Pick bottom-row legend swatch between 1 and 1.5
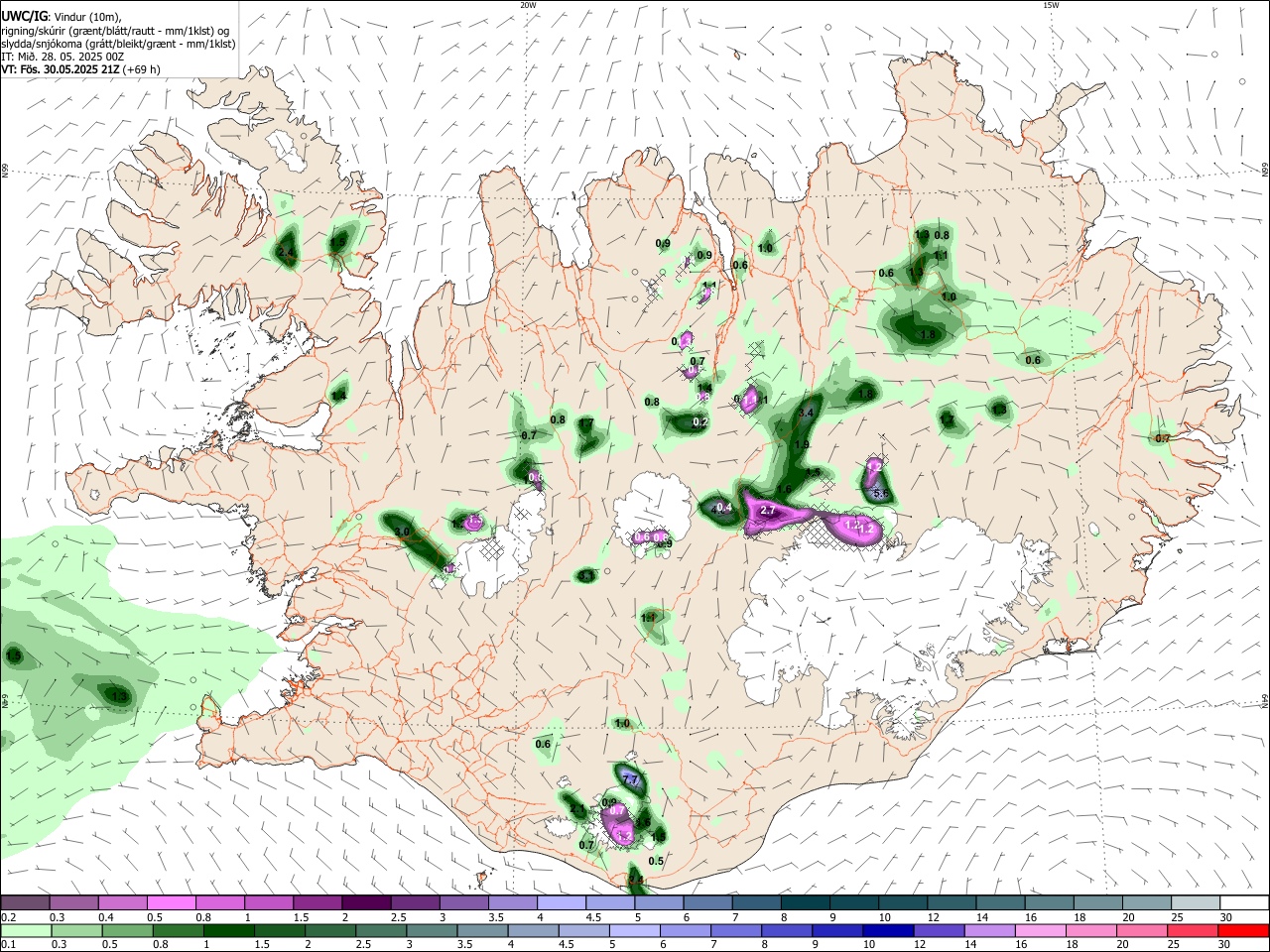 [228, 930]
